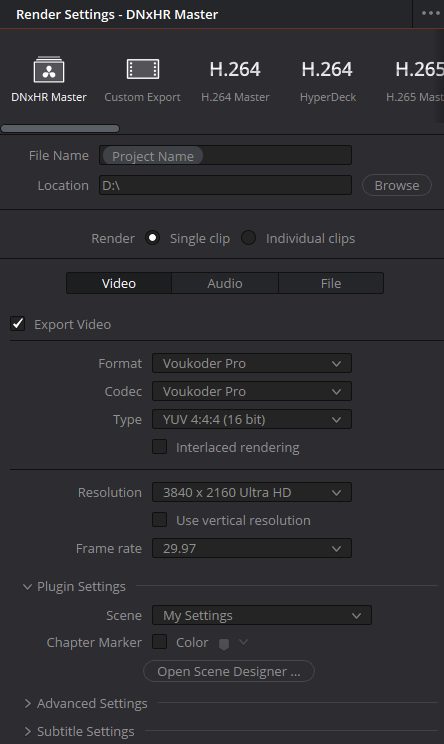
Task: Tick the Chapter Marker checkbox
Action: (159, 642)
